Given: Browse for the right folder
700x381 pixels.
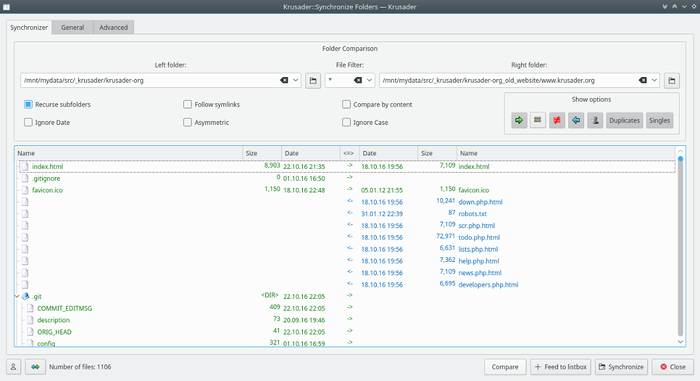Looking at the screenshot, I should 671,81.
